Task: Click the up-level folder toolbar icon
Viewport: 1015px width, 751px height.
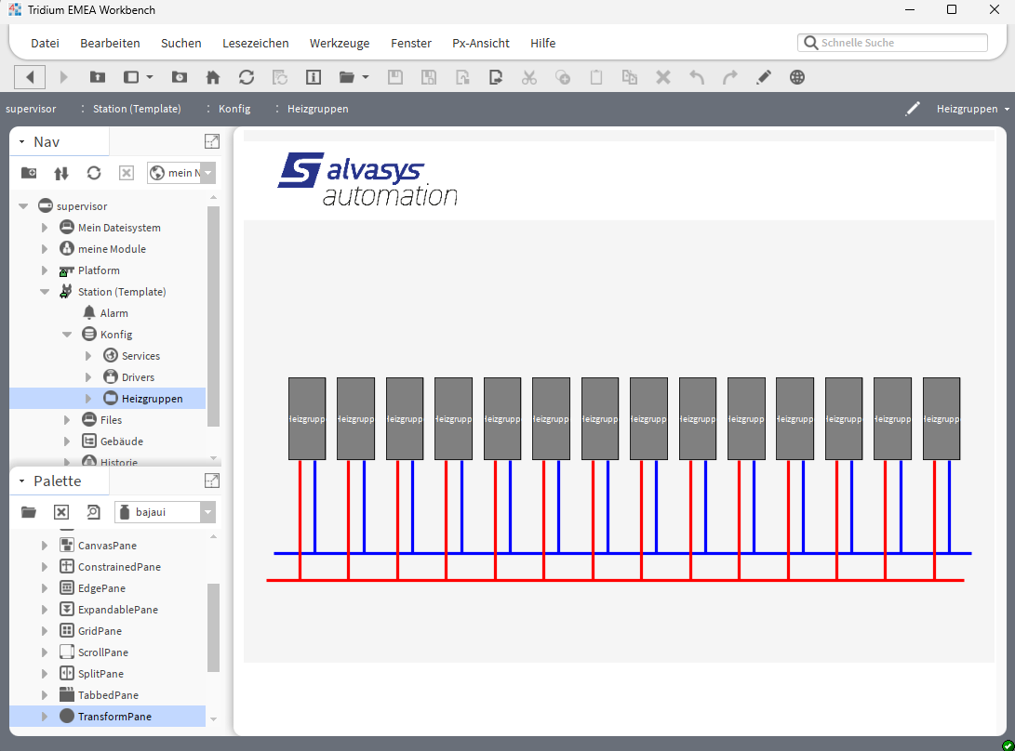Action: pyautogui.click(x=97, y=77)
